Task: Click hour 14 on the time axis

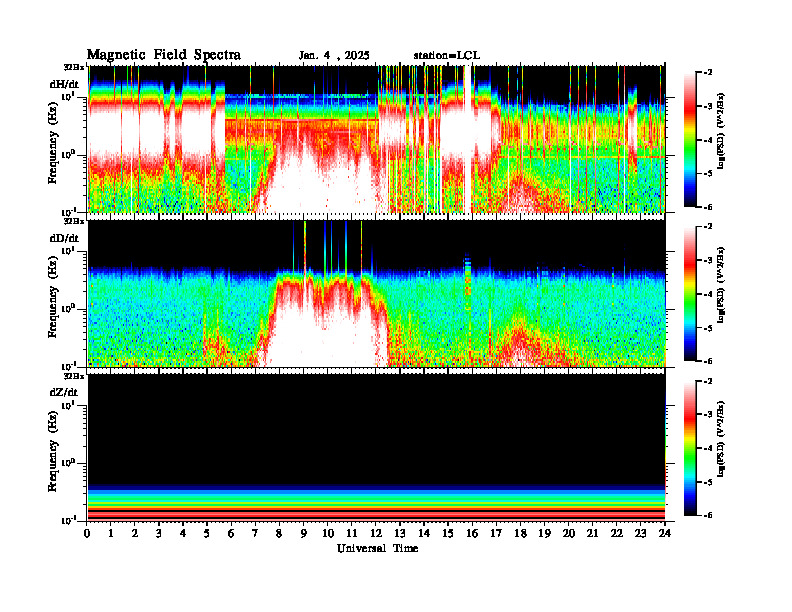Action: [x=424, y=533]
